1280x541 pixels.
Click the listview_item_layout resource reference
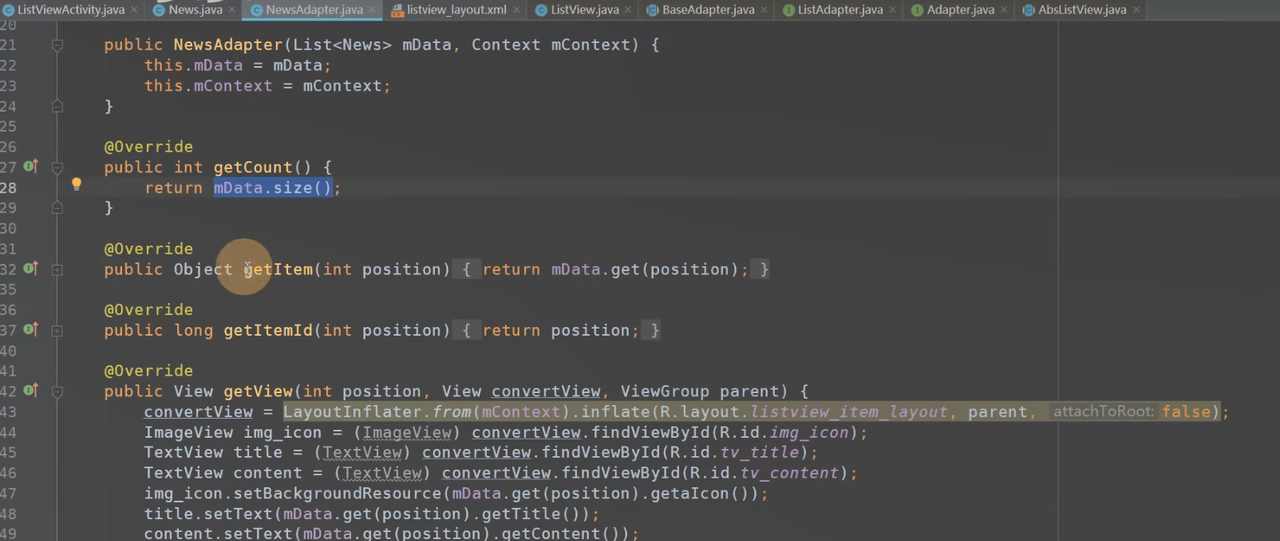pos(849,412)
